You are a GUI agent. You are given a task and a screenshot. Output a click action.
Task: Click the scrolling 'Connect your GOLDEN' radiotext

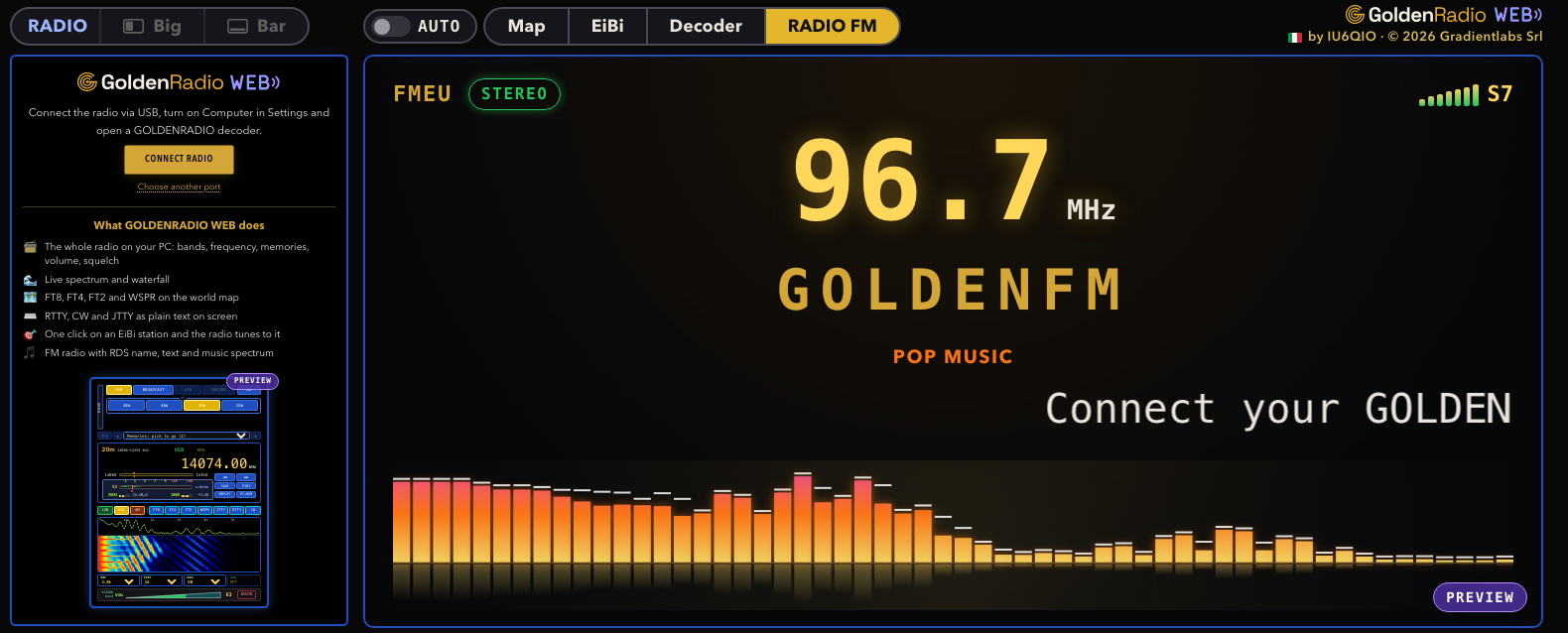[x=1278, y=409]
